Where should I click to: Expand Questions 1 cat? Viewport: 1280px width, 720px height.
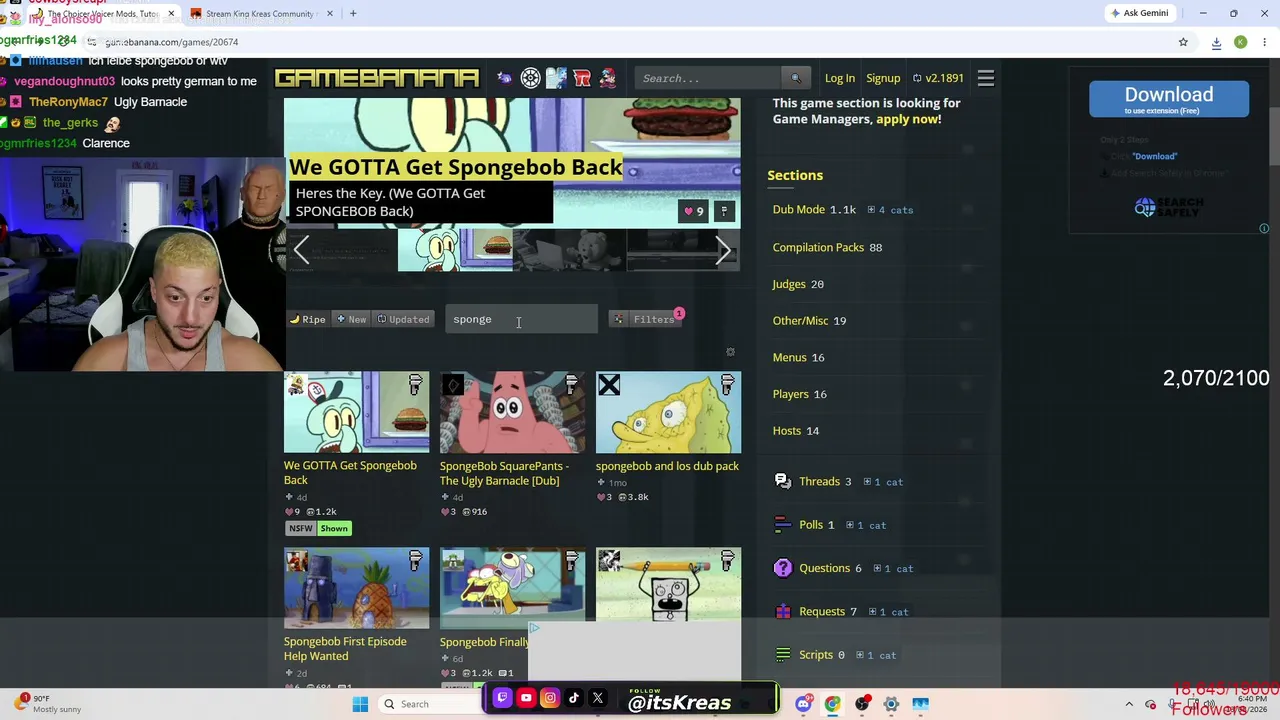point(892,569)
